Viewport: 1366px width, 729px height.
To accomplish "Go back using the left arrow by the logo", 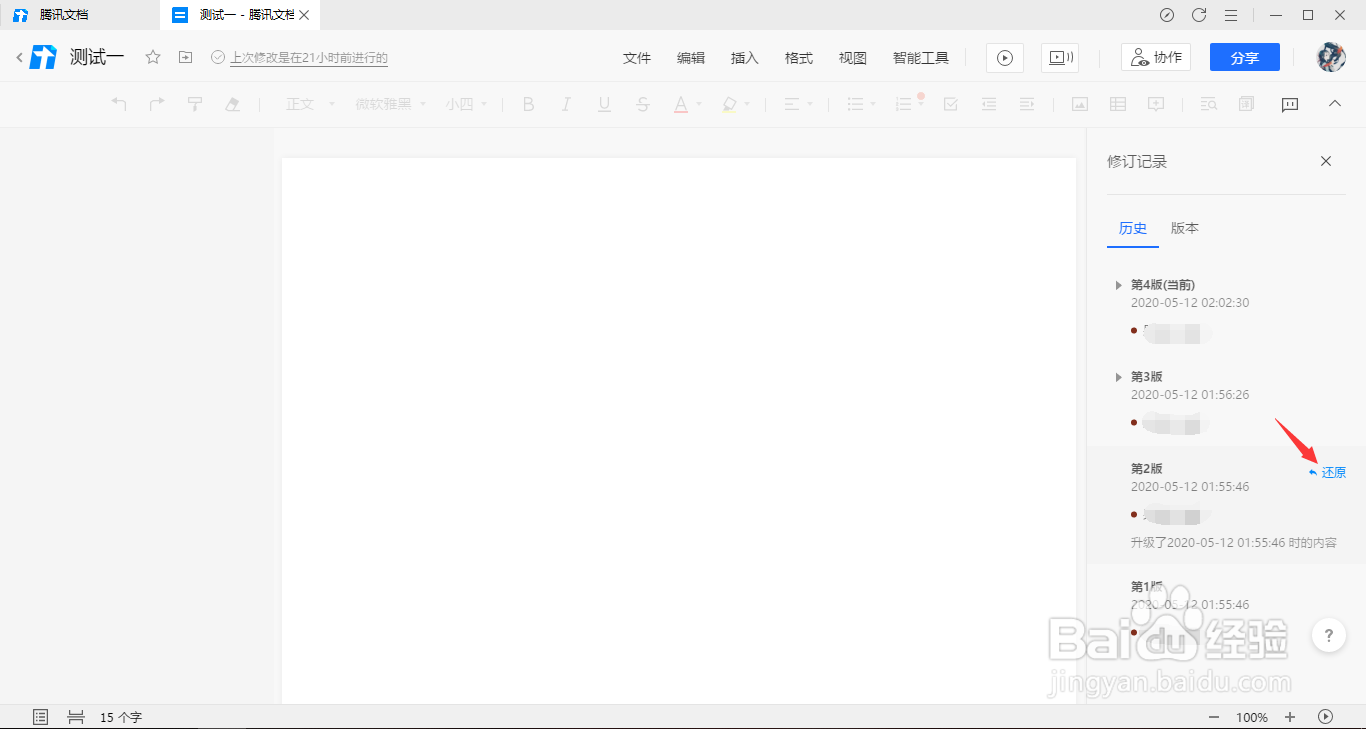I will coord(19,58).
